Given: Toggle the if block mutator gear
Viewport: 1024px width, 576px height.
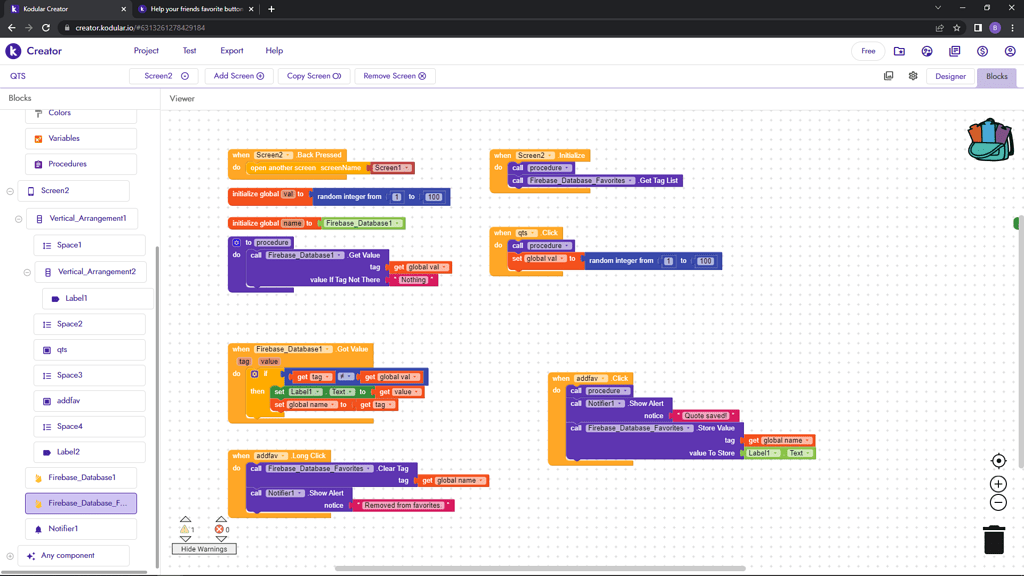Looking at the screenshot, I should pyautogui.click(x=254, y=374).
